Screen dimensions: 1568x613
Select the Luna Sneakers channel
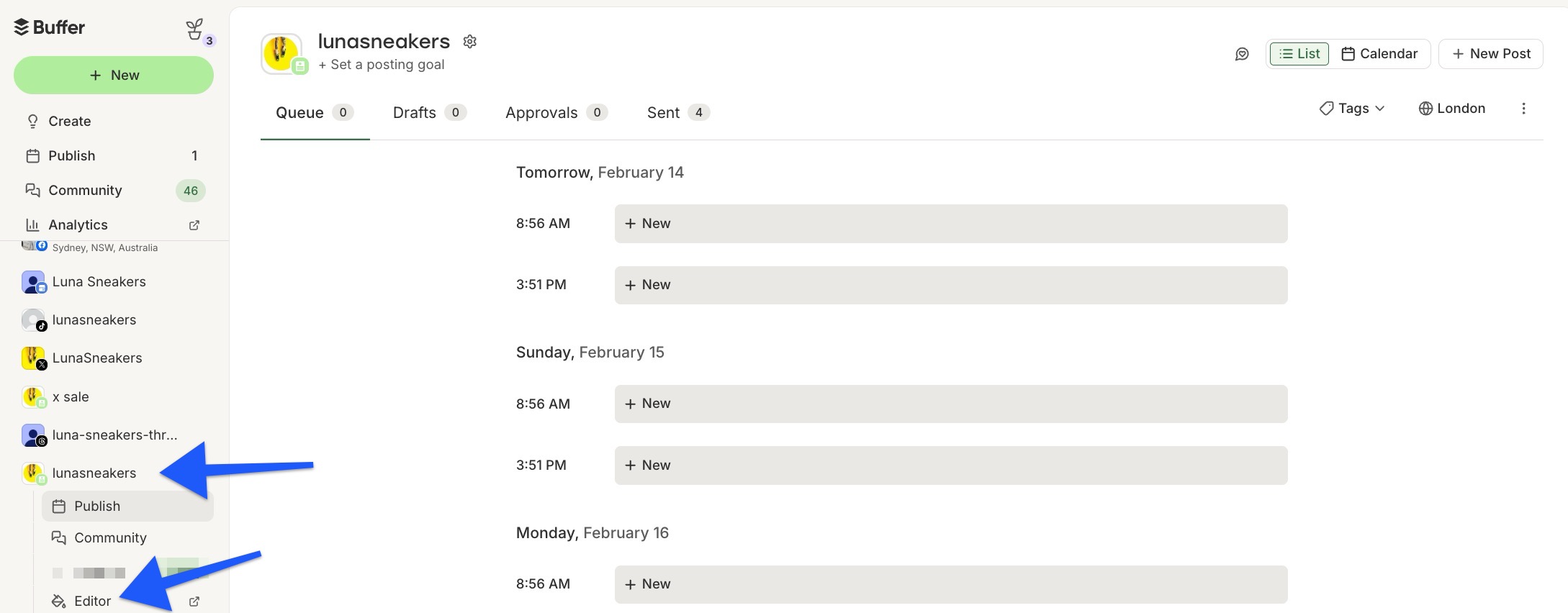pos(99,282)
